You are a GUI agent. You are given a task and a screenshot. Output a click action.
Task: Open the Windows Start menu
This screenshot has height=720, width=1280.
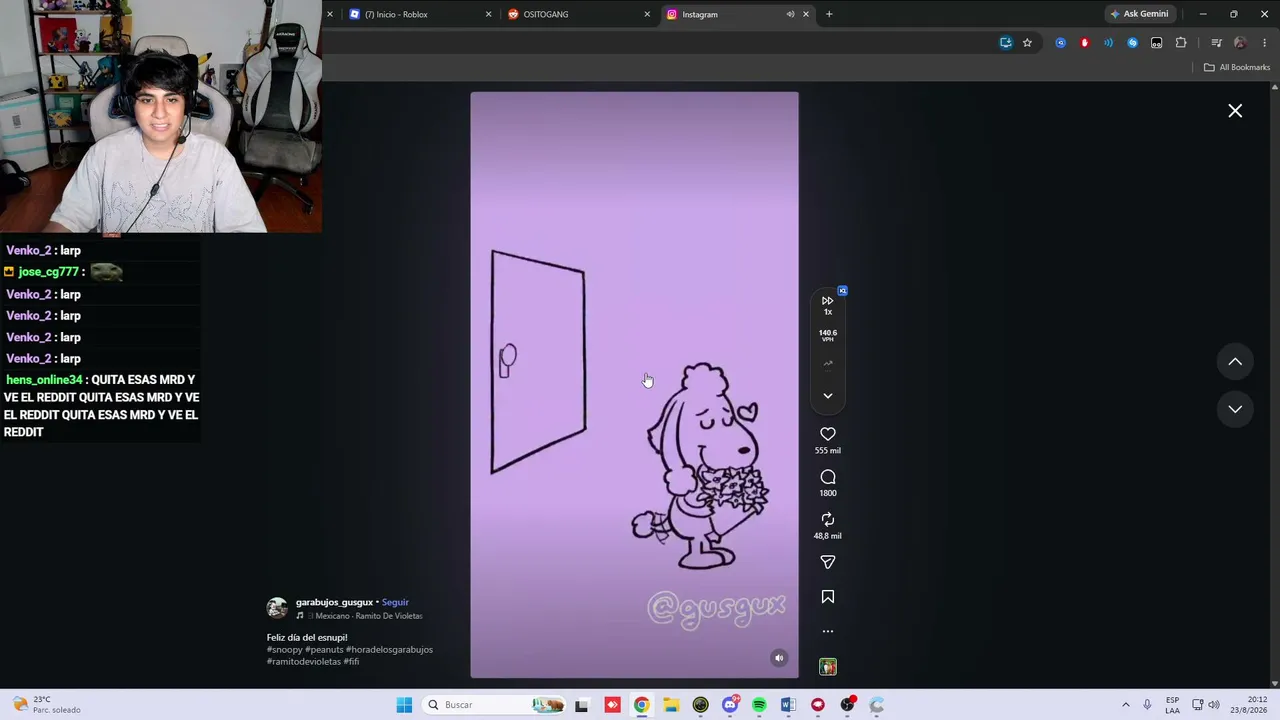(404, 705)
